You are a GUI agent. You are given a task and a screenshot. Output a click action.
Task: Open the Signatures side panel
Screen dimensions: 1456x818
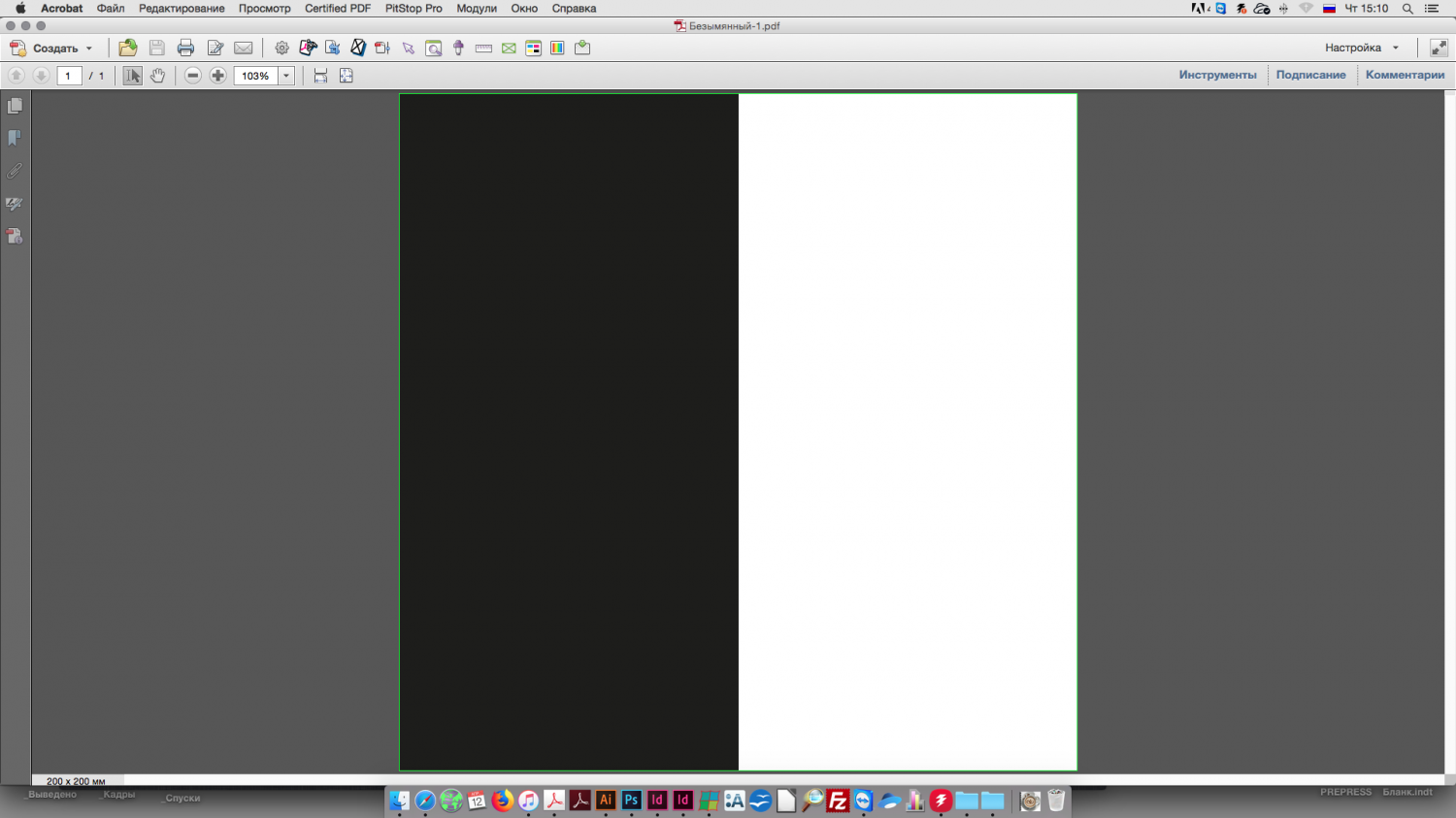tap(15, 204)
